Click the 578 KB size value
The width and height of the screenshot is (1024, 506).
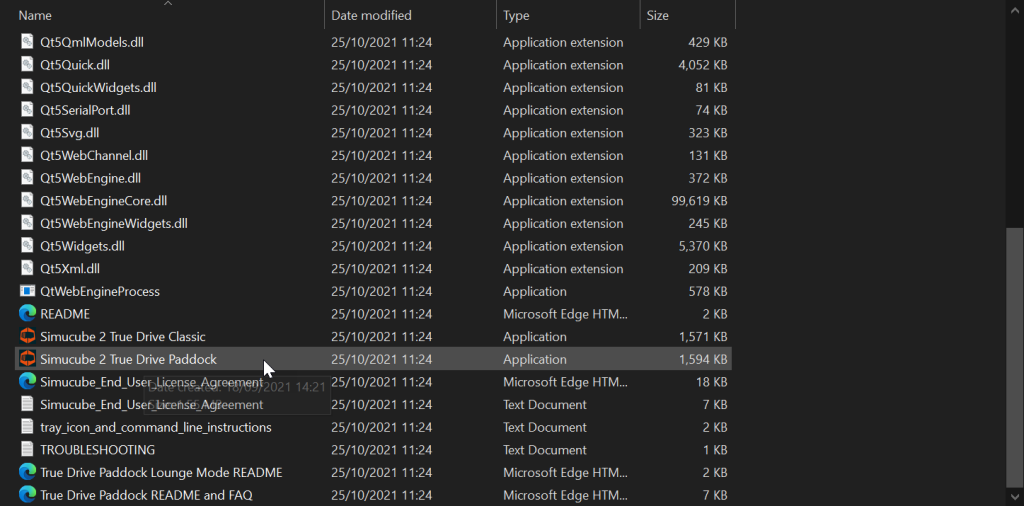[x=708, y=291]
